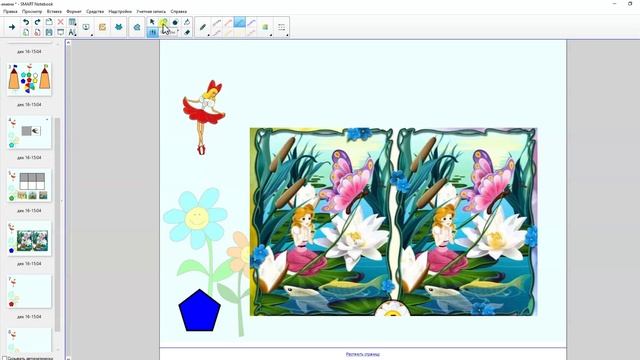The height and width of the screenshot is (360, 640).
Task: Open page 3 thumbnail with castles
Action: coord(29,79)
